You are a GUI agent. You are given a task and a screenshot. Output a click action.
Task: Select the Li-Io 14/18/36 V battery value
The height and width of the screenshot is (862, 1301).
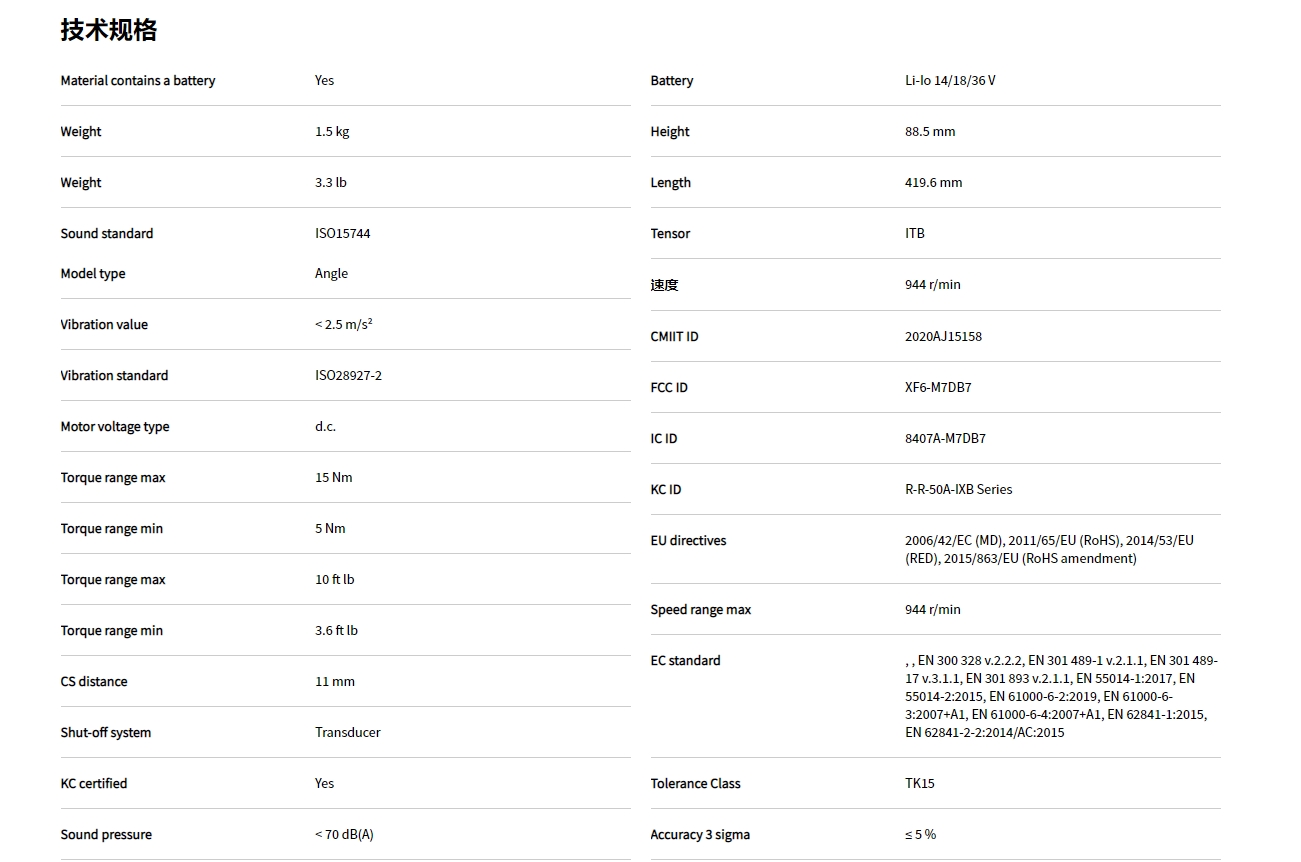[x=950, y=81]
